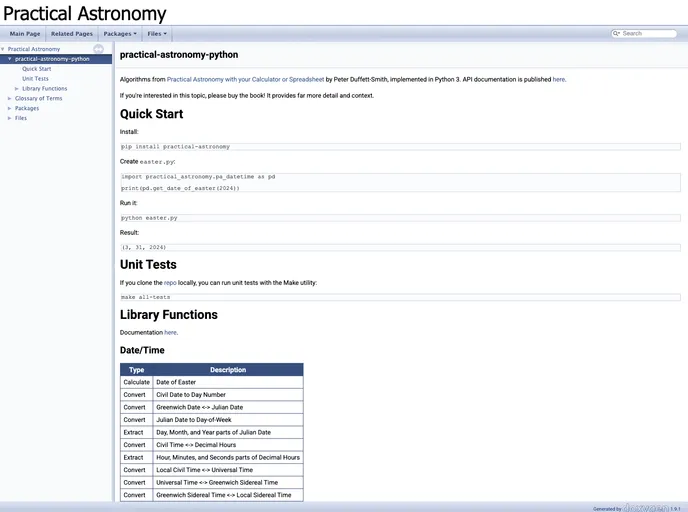
Task: Click 'Julian Date to Day-of-Week' cell
Action: coord(228,420)
